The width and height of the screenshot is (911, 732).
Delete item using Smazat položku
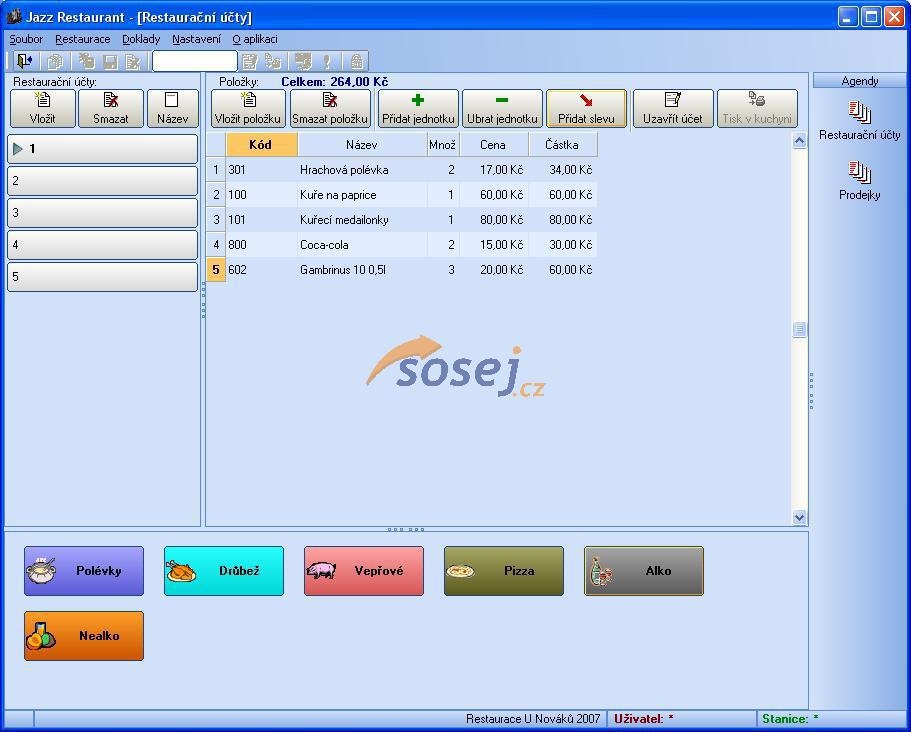pyautogui.click(x=330, y=108)
